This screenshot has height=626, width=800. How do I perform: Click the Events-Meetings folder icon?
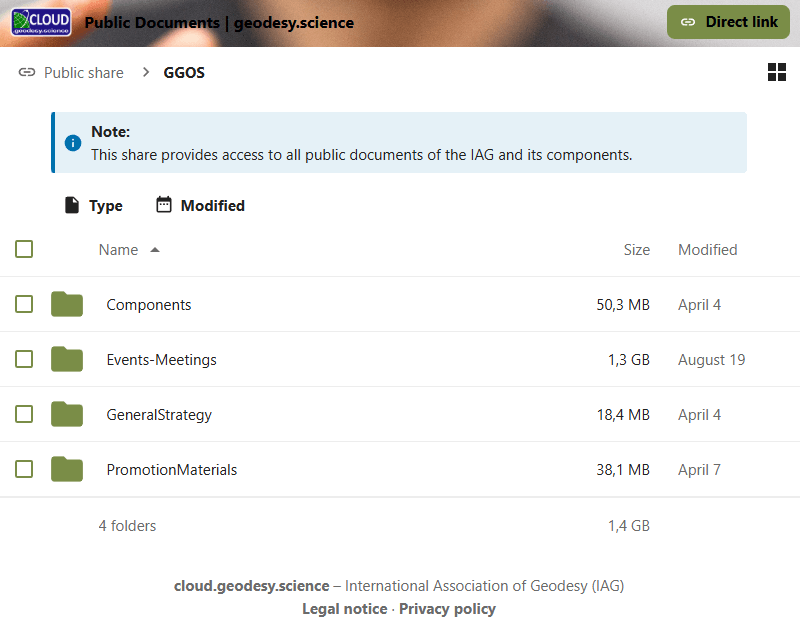[x=67, y=359]
